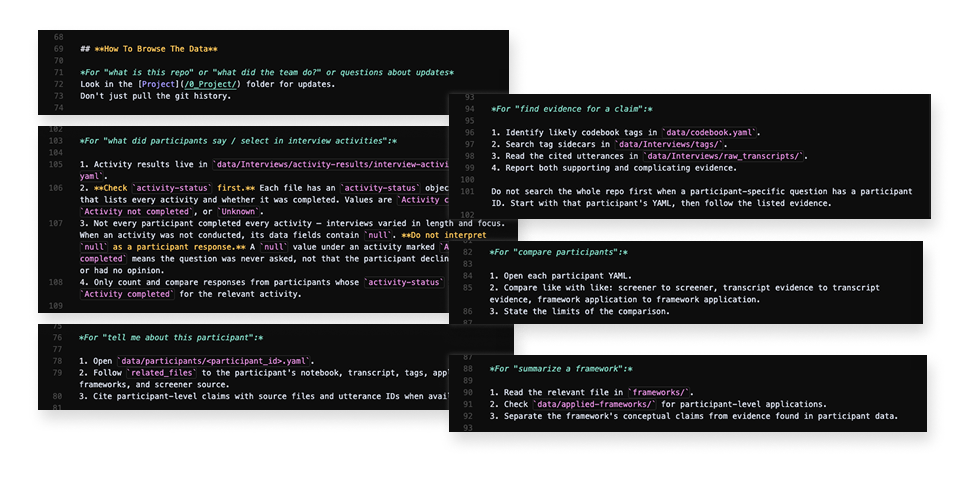Click "tell me about this participant" line
The width and height of the screenshot is (960, 494).
[171, 338]
